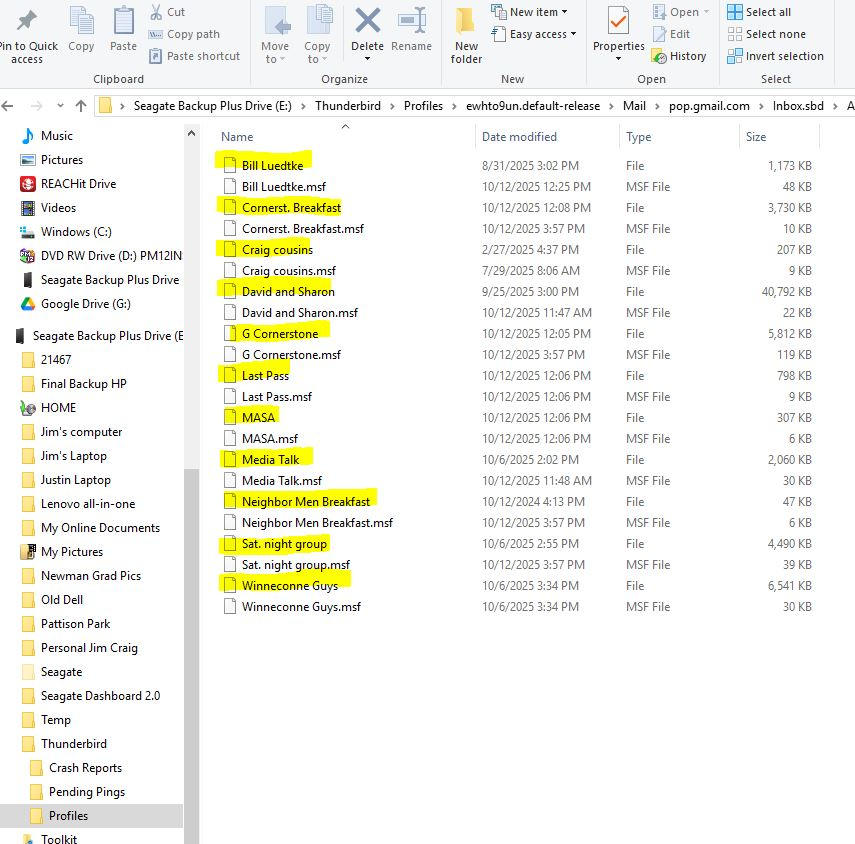Select the Winneconne Guys.msf file
Screen dimensions: 855x844
301,606
